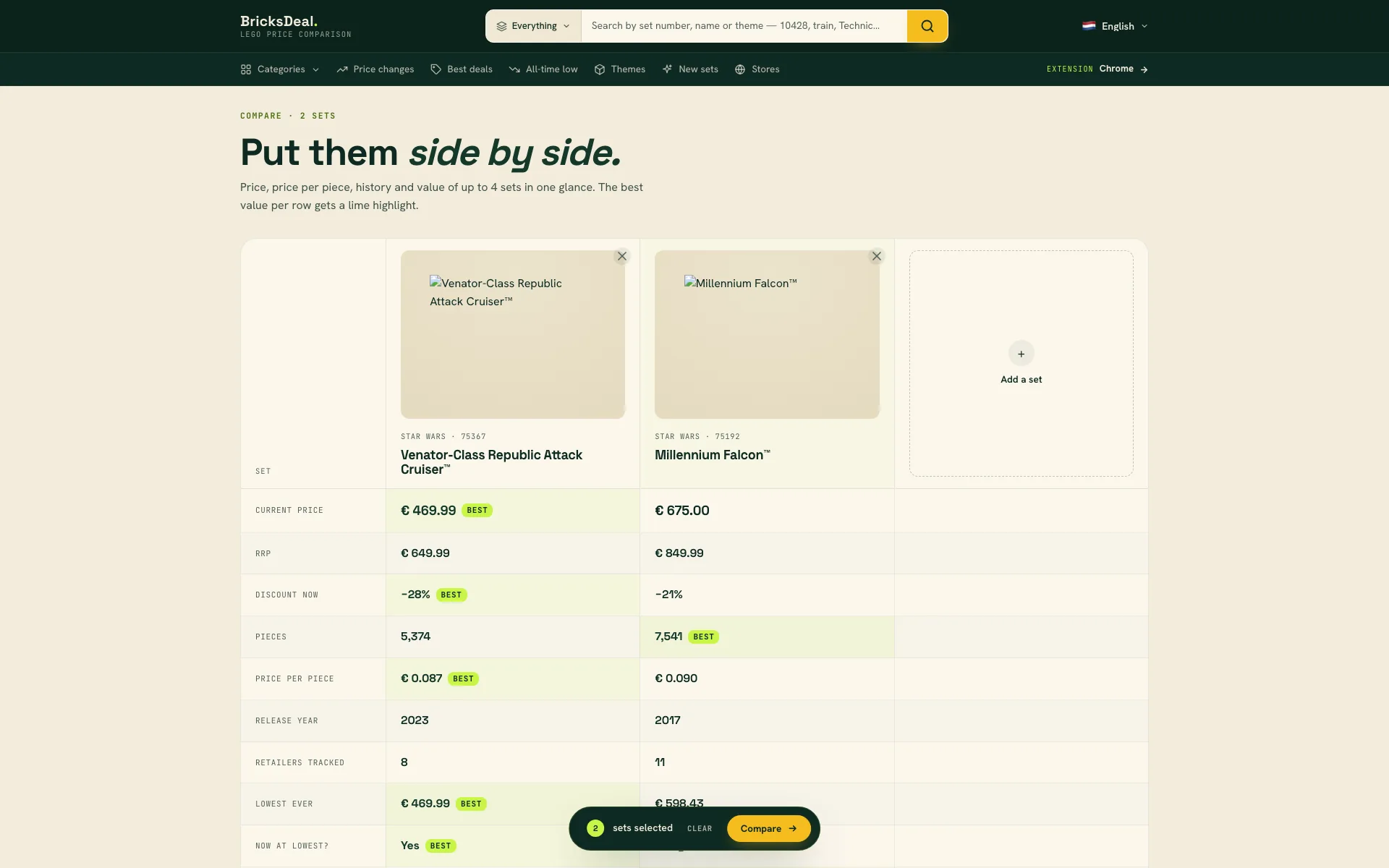Viewport: 1389px width, 868px height.
Task: Click the Venator RRP € 649.99
Action: [x=425, y=553]
